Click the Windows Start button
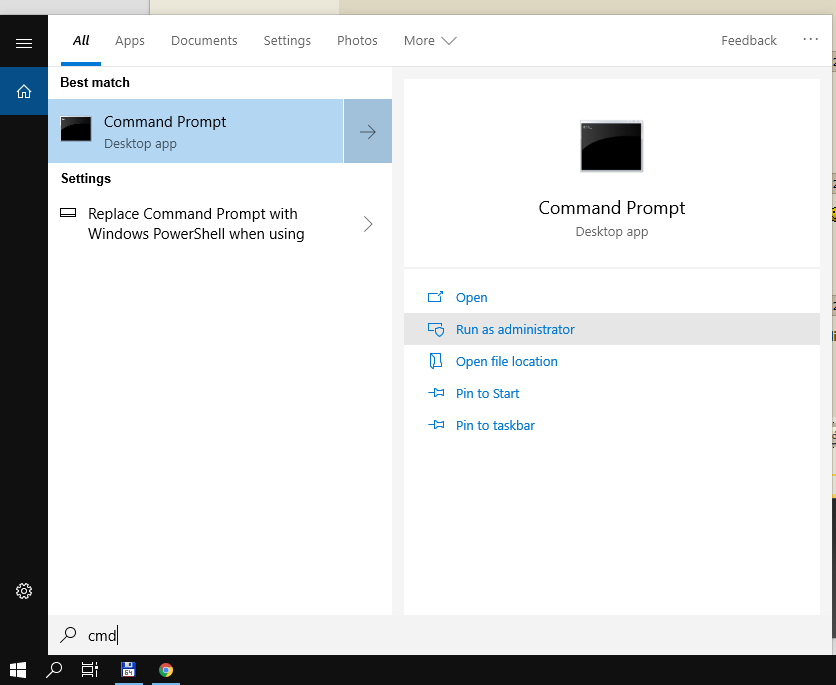This screenshot has height=685, width=836. [x=18, y=670]
